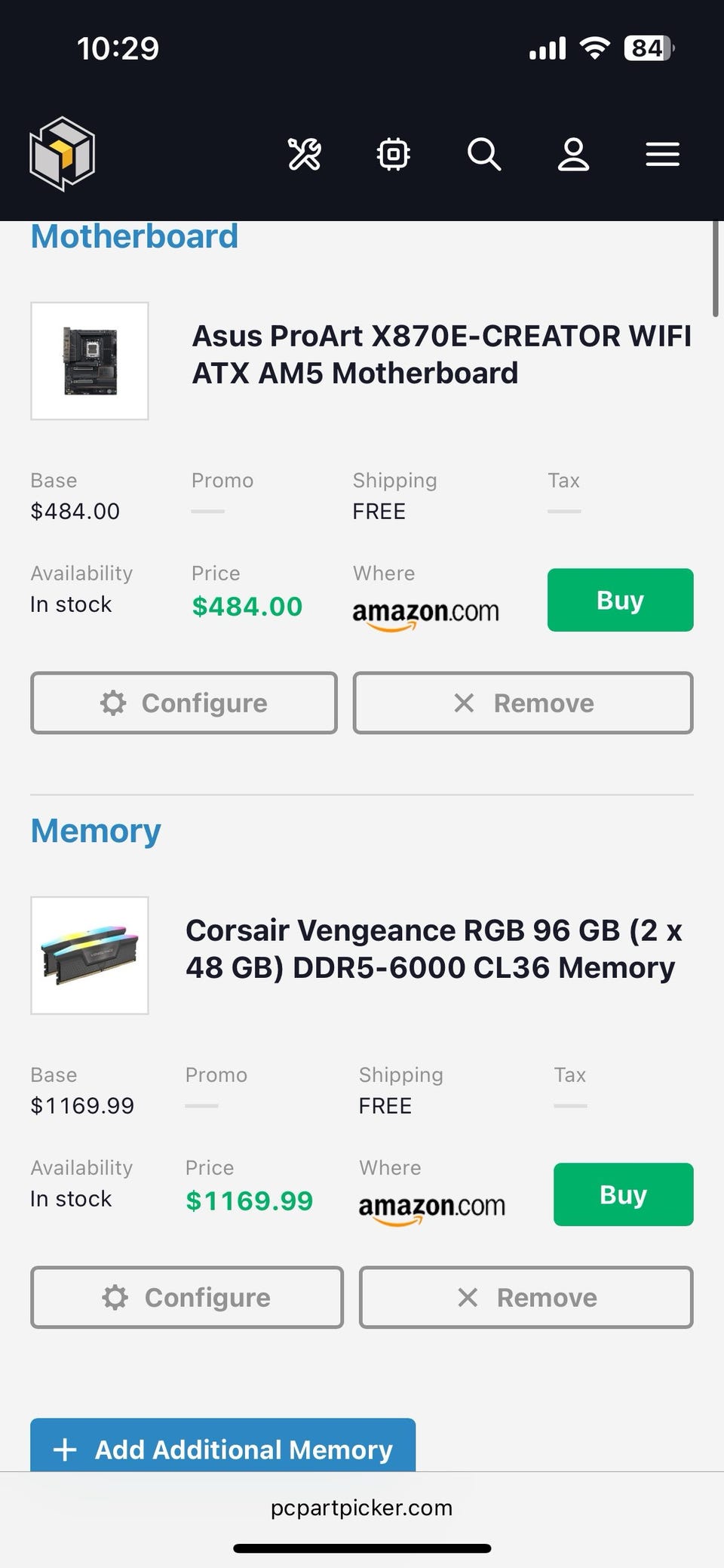724x1568 pixels.
Task: Buy the motherboard for $484.00
Action: tap(620, 600)
